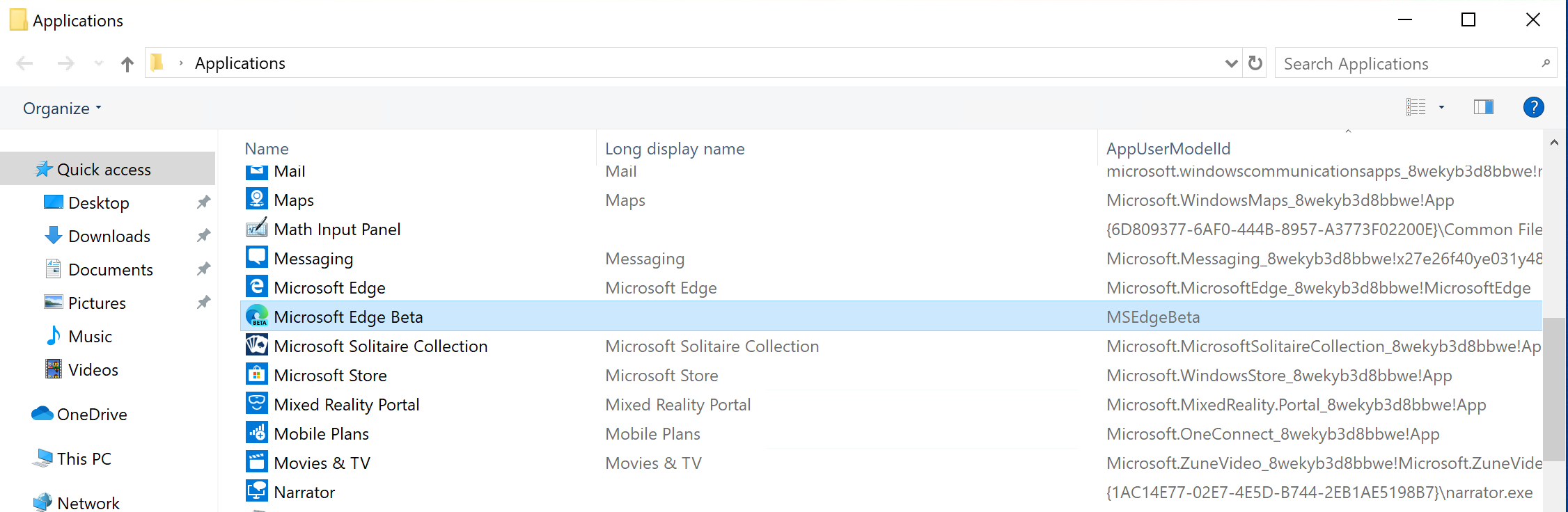Image resolution: width=1568 pixels, height=512 pixels.
Task: Click the file list scroll up arrow
Action: click(1554, 142)
